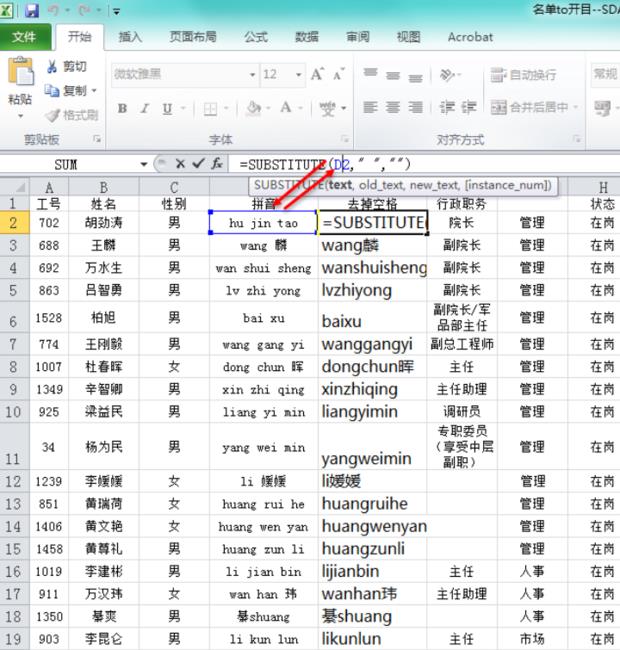Click the 合并后居中 (Merge and Center) button
This screenshot has height=650, width=620.
point(532,108)
